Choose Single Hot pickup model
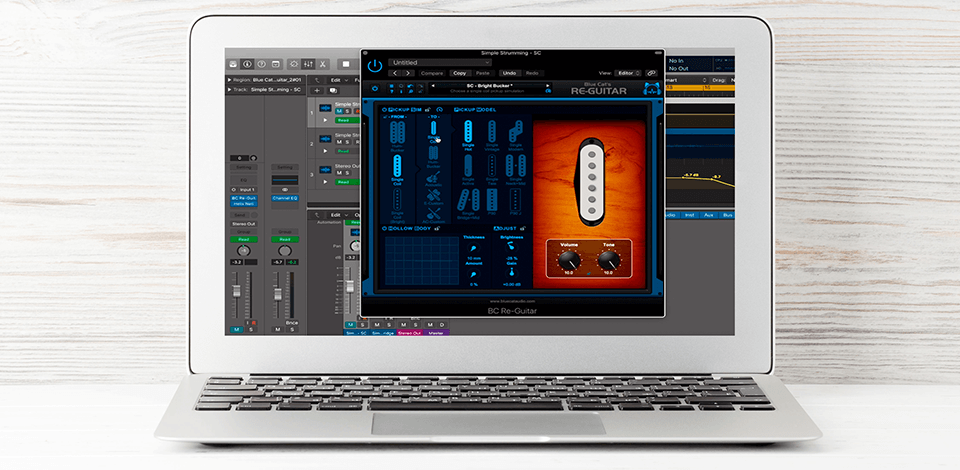 click(x=468, y=135)
